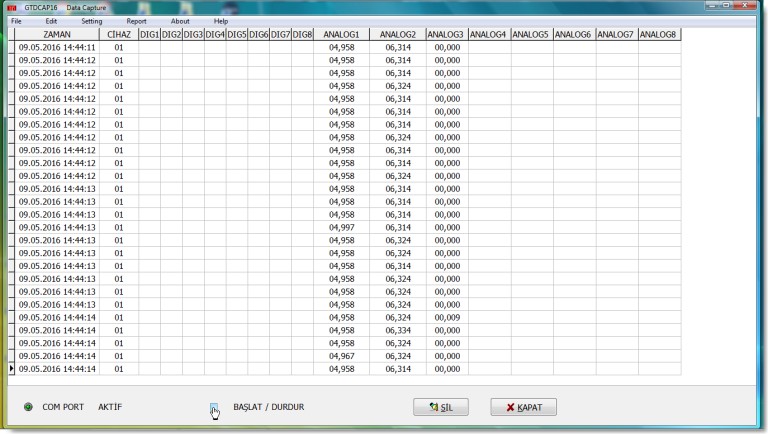768x434 pixels.
Task: Click the ANALOG2 column header
Action: tap(398, 34)
